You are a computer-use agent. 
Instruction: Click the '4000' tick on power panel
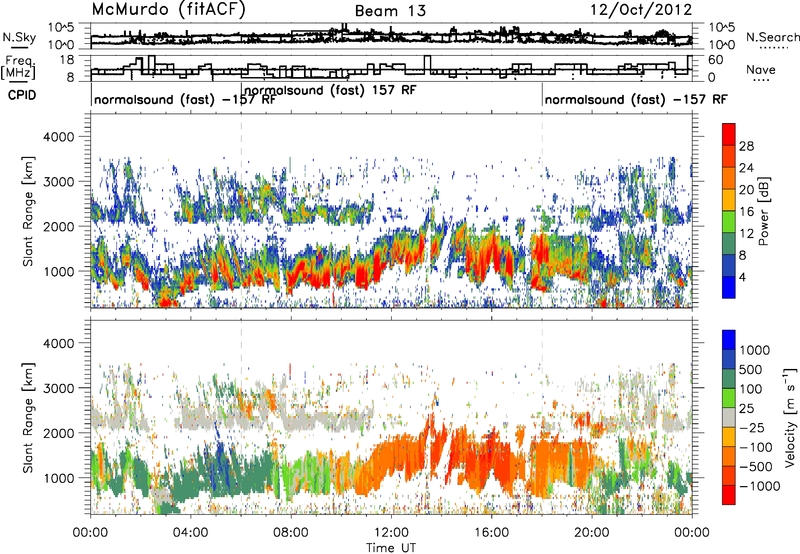[59, 137]
